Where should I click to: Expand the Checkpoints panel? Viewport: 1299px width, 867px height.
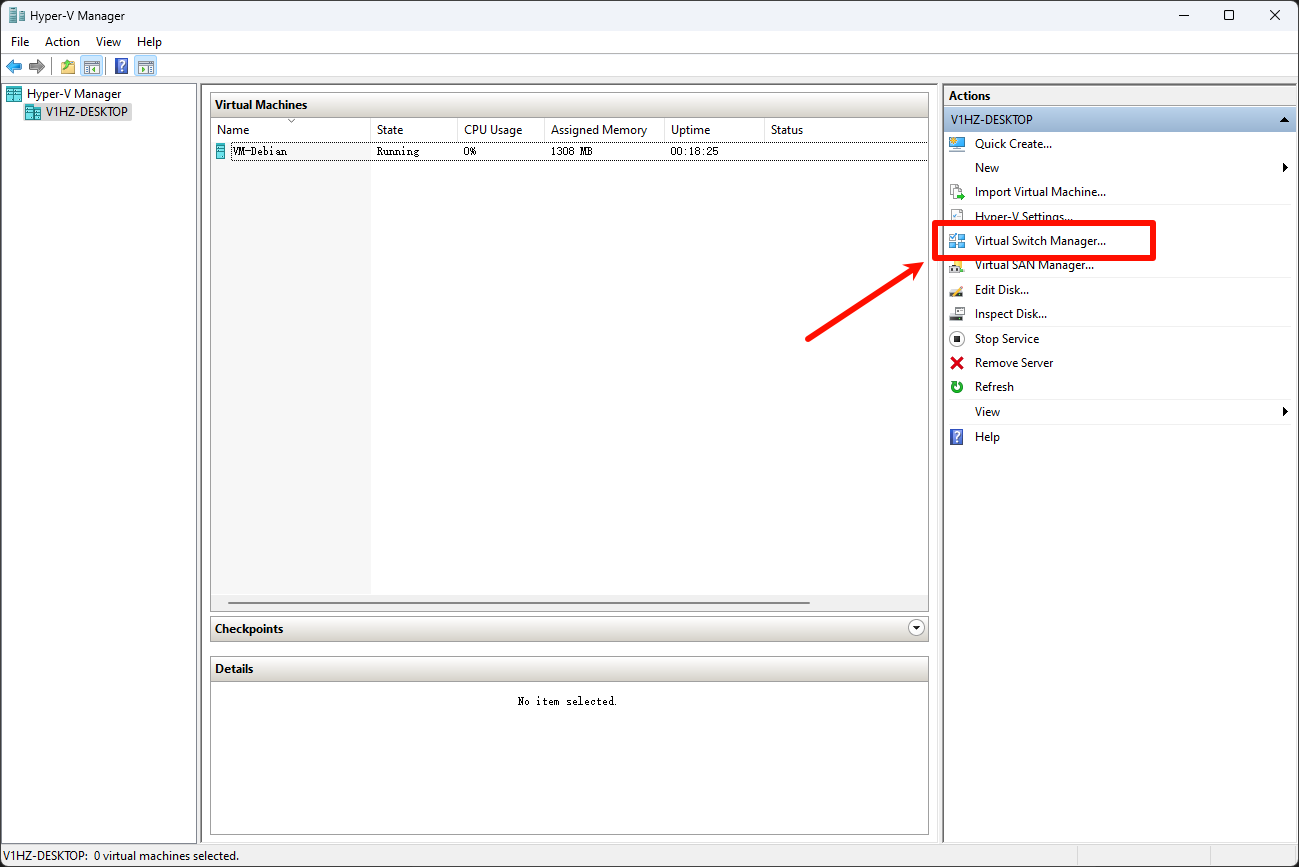pos(916,628)
